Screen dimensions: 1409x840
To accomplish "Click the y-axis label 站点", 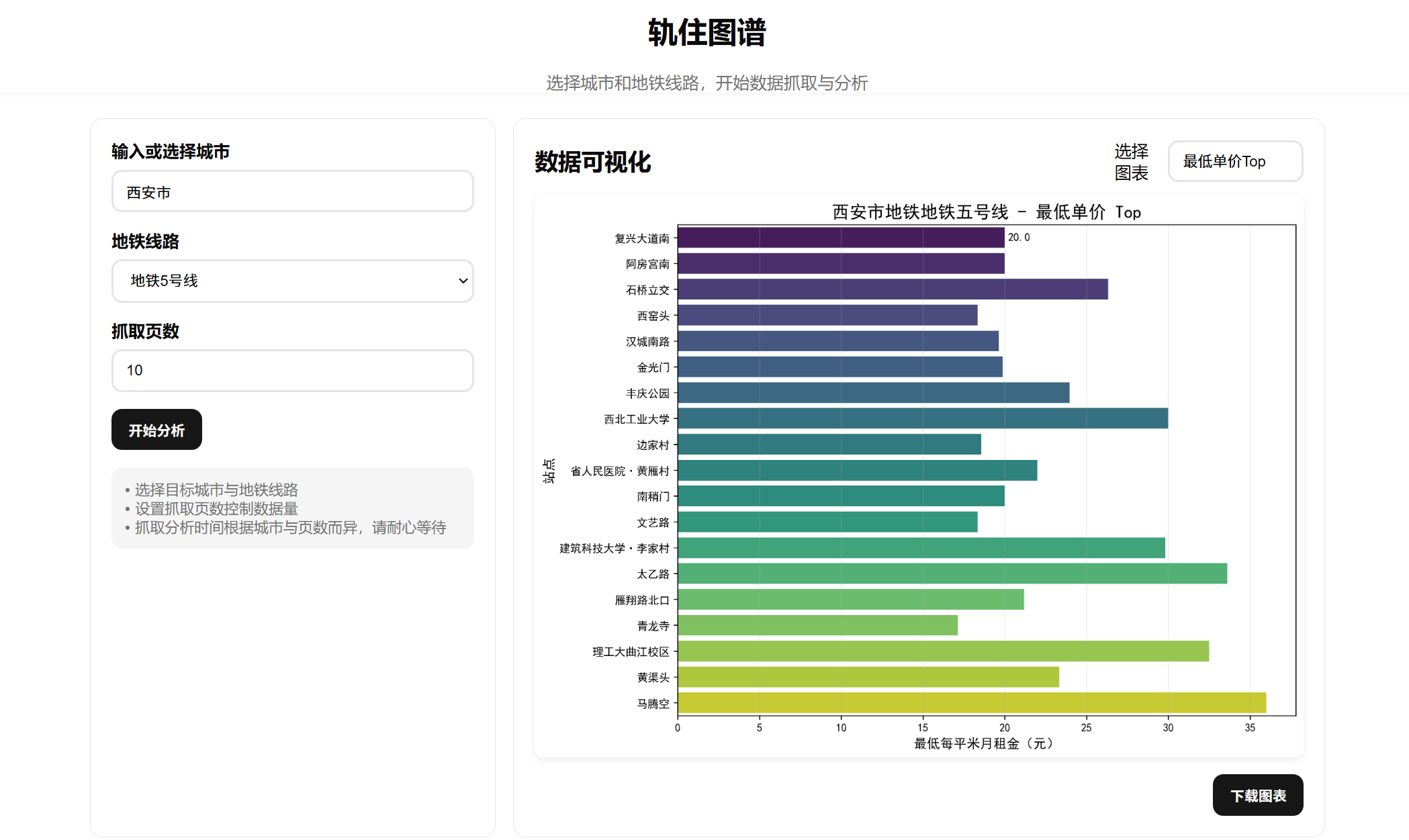I will point(549,471).
